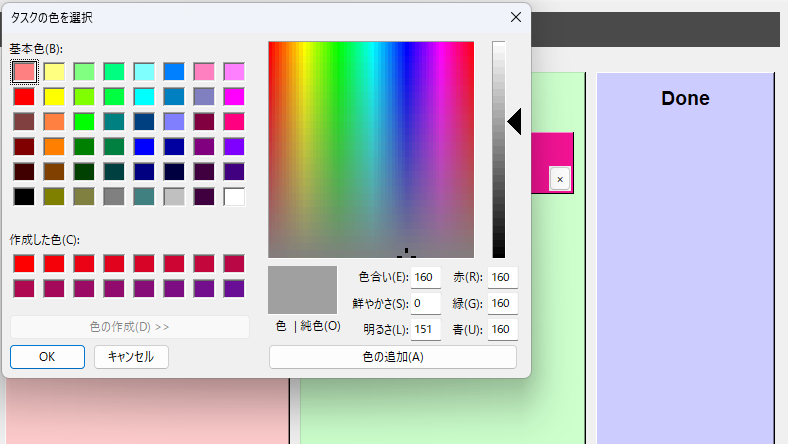Select the orange swatch in fourth row
The width and height of the screenshot is (788, 444).
click(x=54, y=147)
